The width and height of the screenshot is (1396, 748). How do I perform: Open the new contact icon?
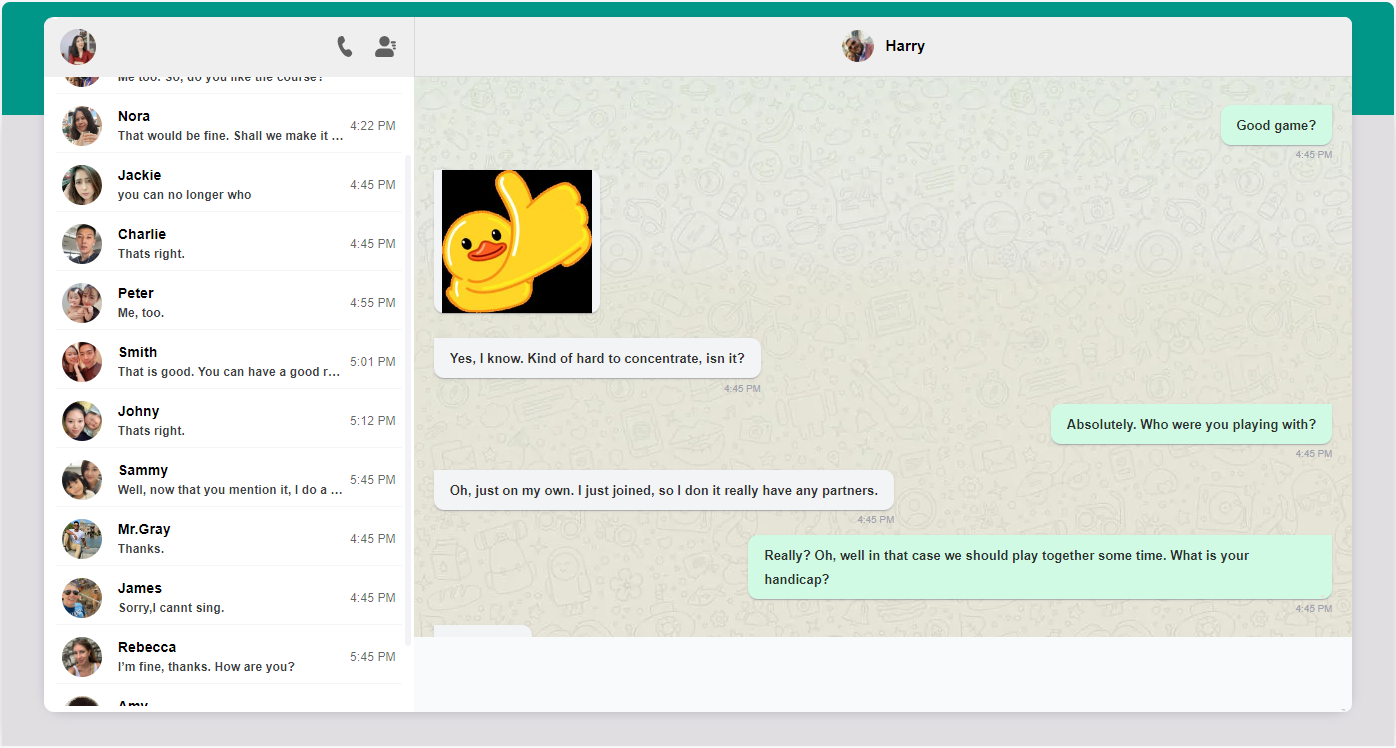tap(385, 46)
